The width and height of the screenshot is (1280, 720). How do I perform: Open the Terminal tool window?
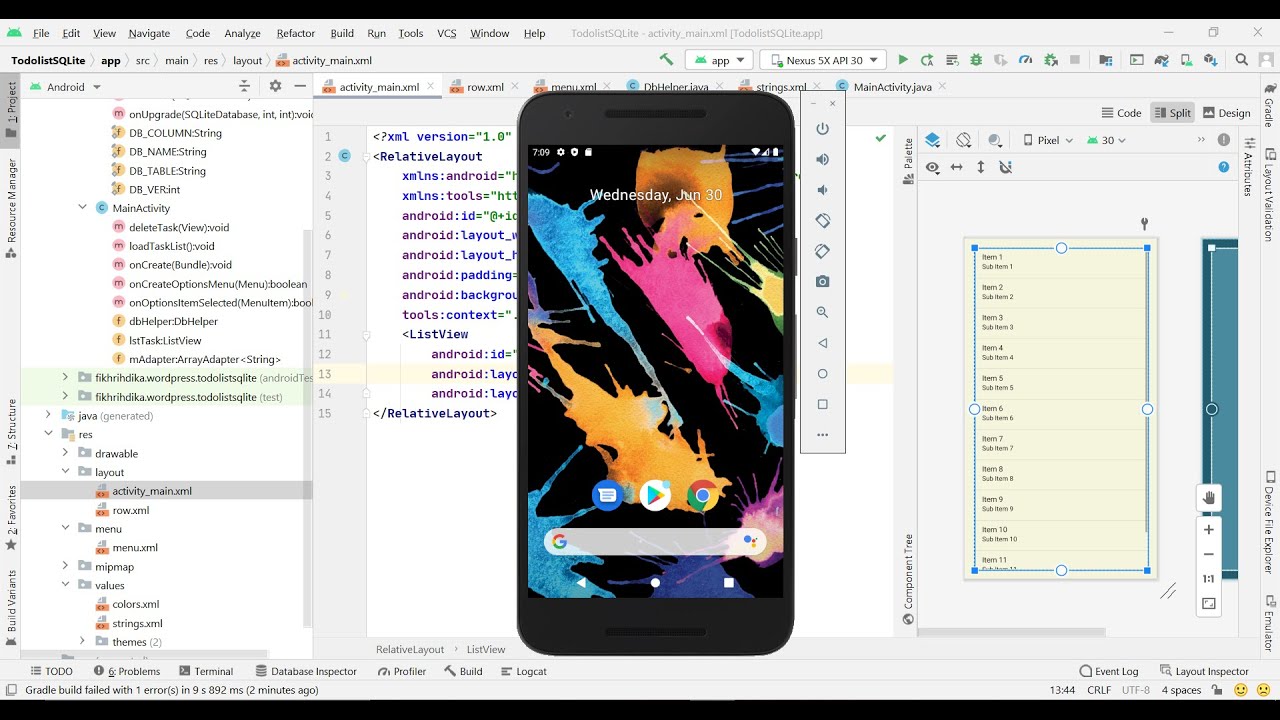[x=206, y=671]
